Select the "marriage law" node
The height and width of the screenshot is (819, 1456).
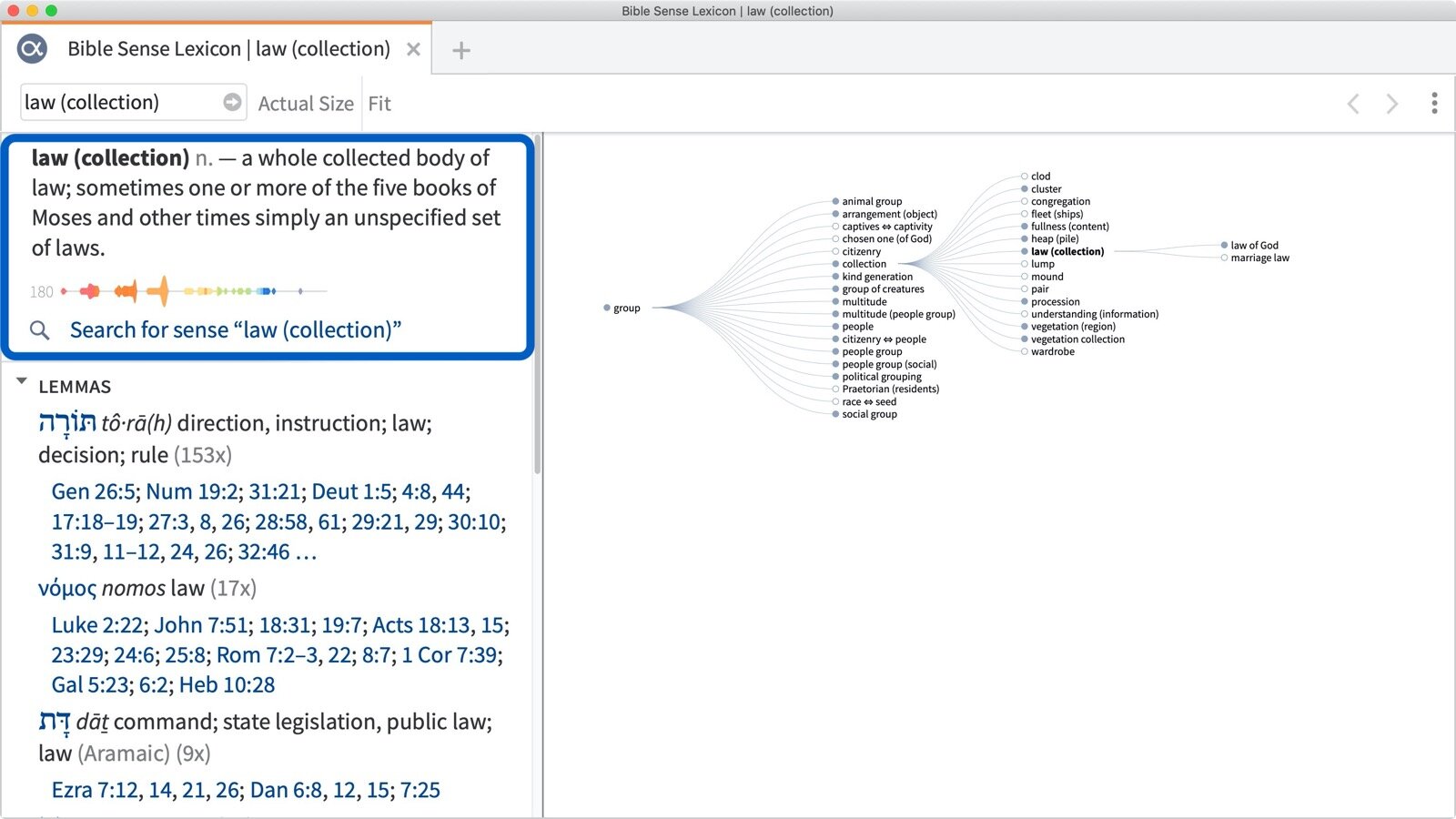tap(1255, 258)
